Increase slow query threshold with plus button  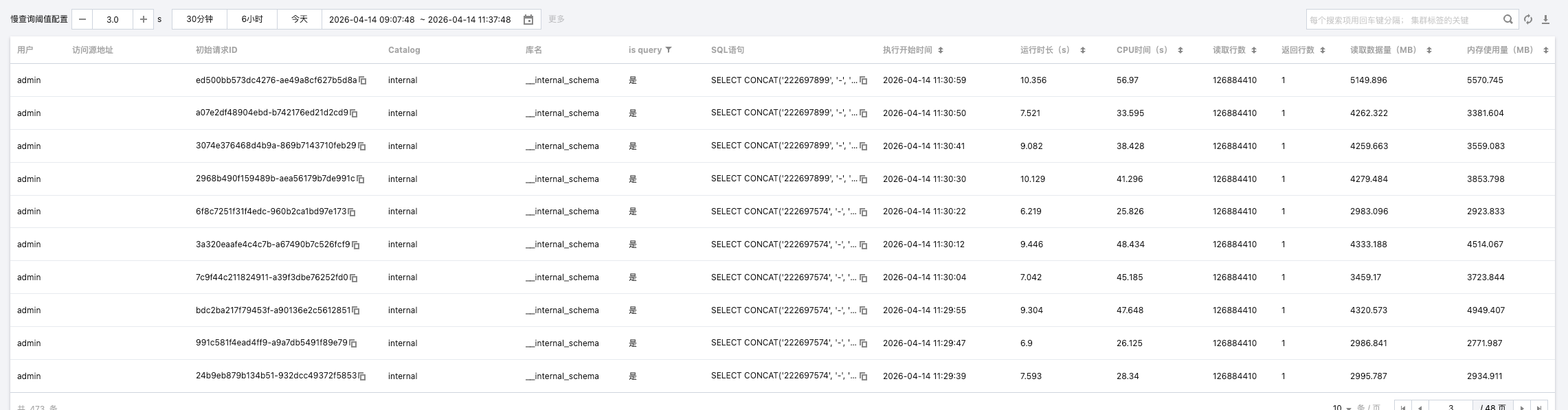143,19
